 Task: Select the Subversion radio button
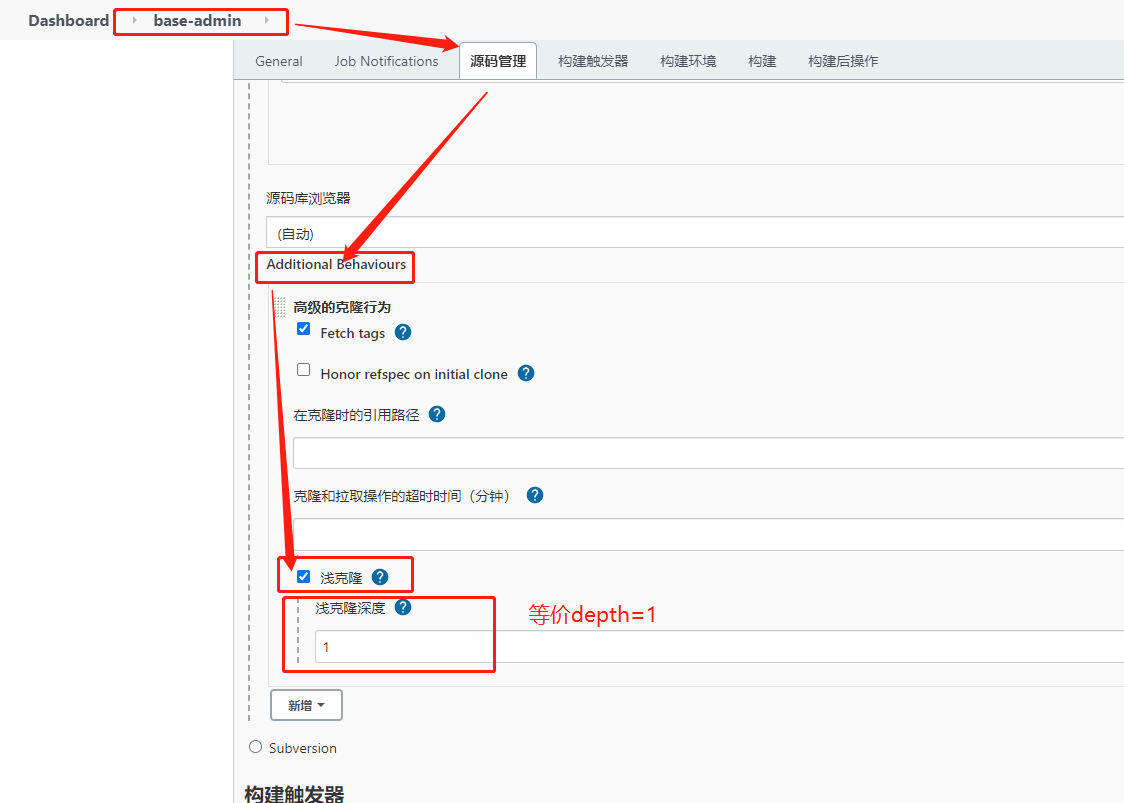255,746
